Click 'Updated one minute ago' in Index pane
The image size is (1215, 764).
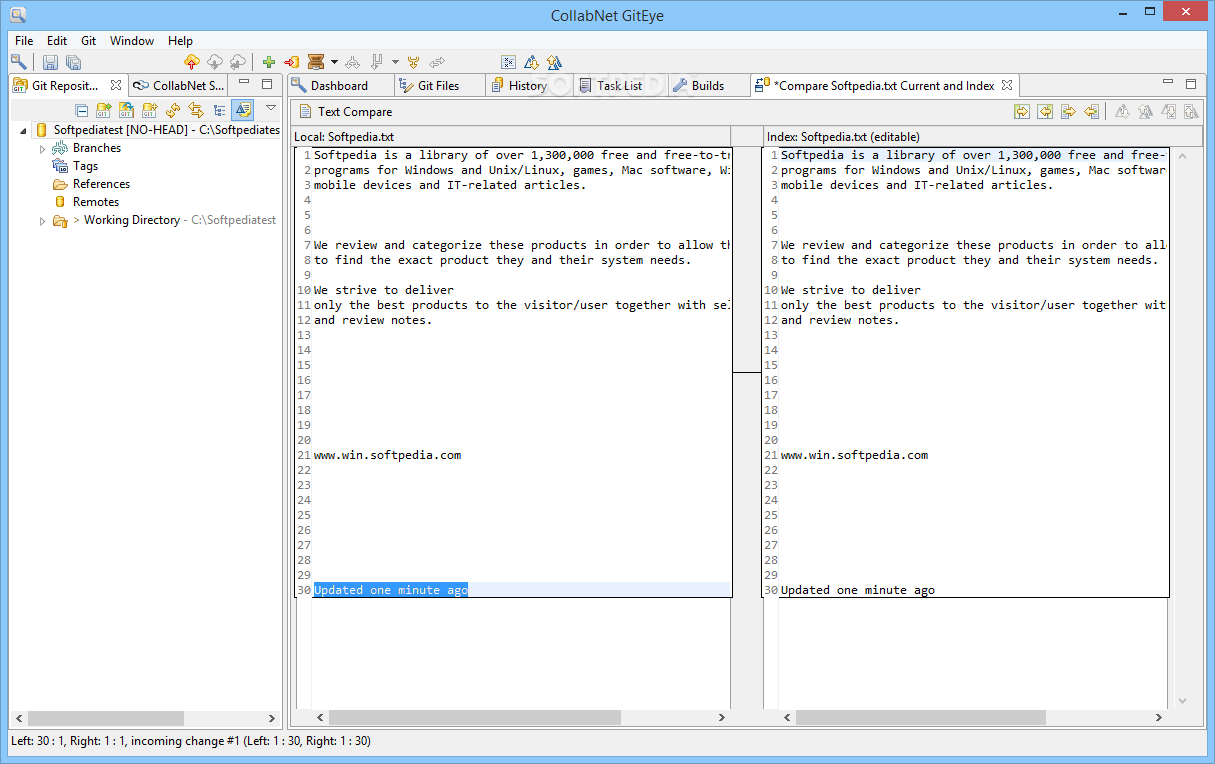tap(858, 590)
